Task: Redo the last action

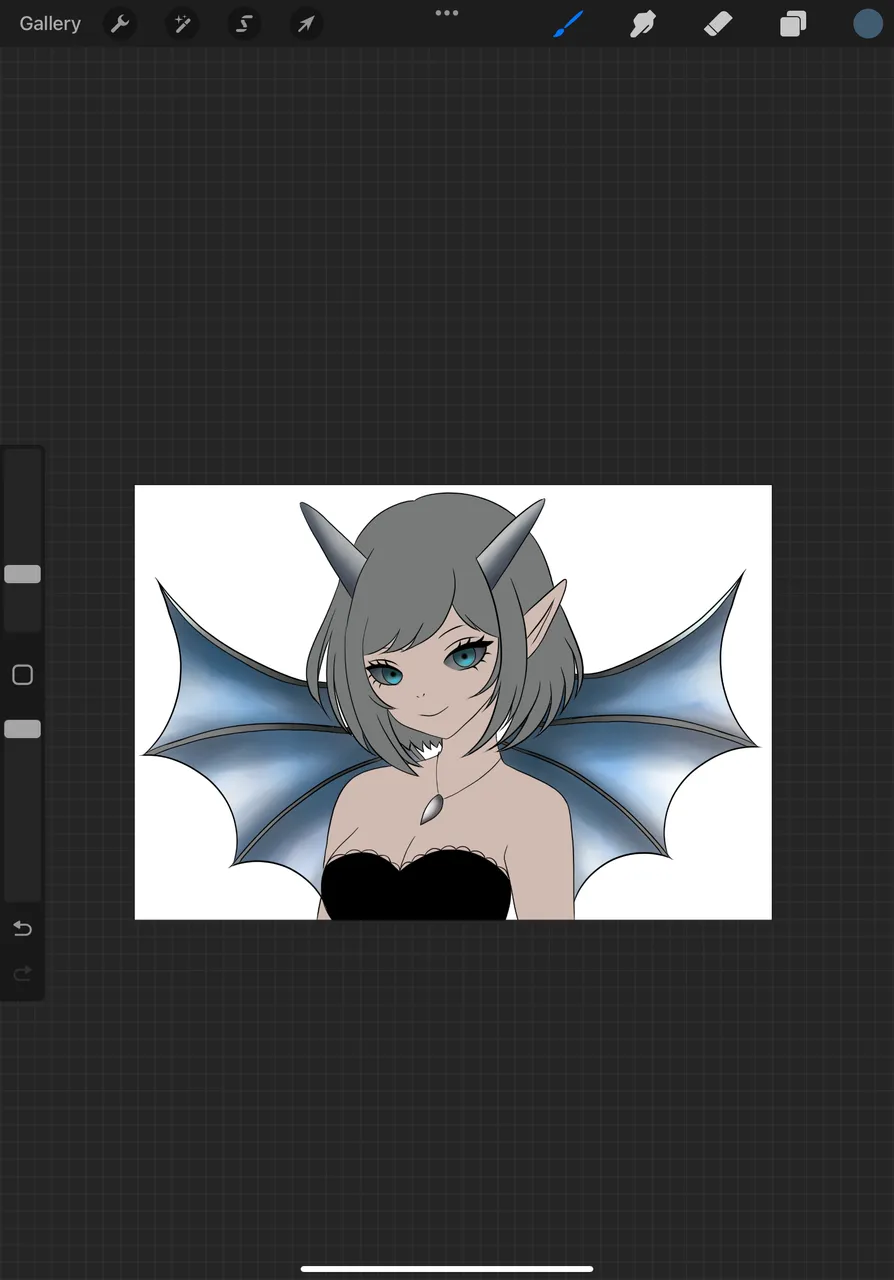Action: click(x=22, y=973)
